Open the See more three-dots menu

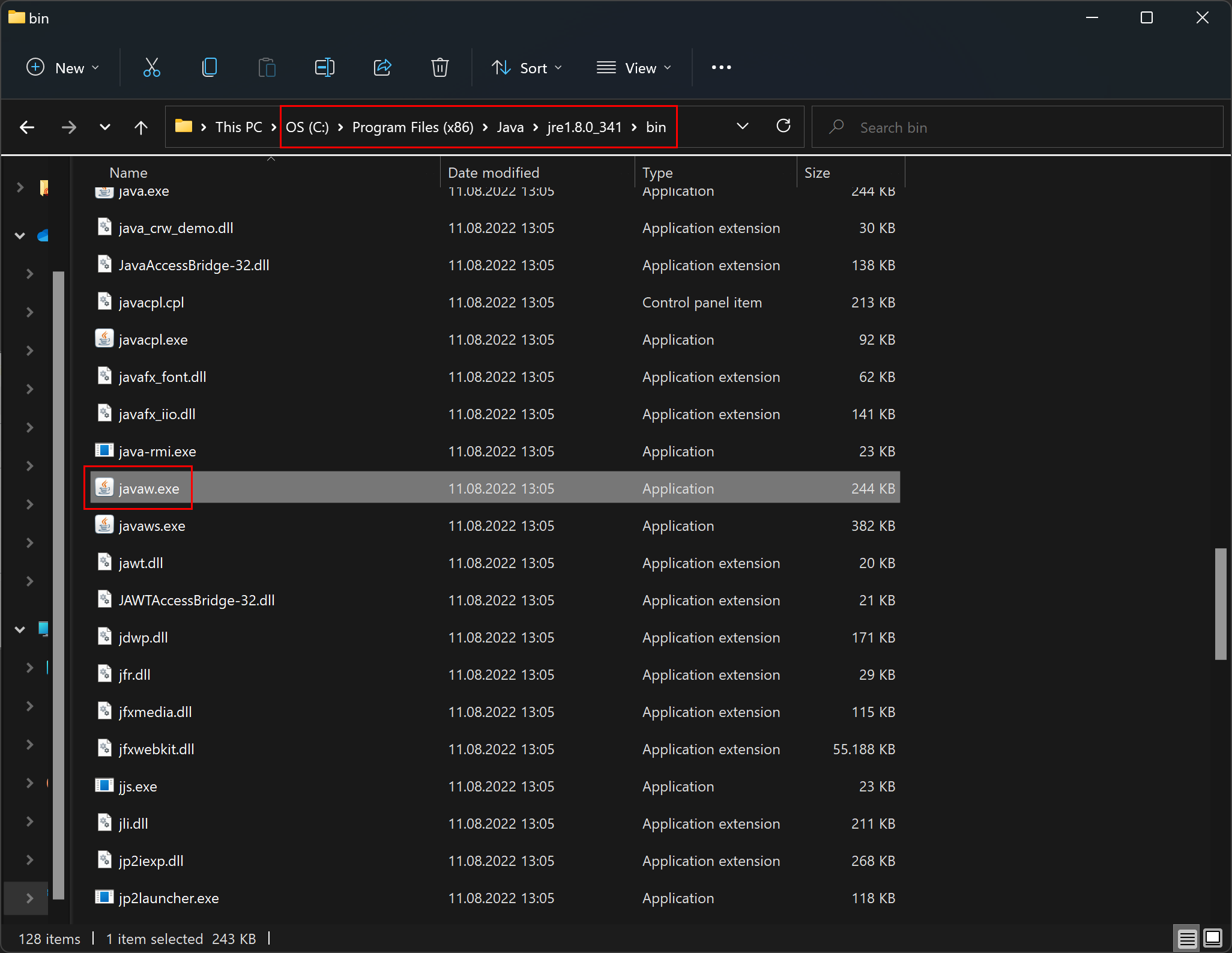(721, 67)
